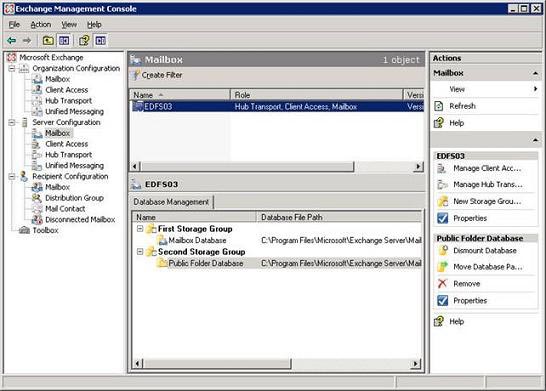The width and height of the screenshot is (546, 391).
Task: Open the Help menu in menu bar
Action: pyautogui.click(x=94, y=24)
